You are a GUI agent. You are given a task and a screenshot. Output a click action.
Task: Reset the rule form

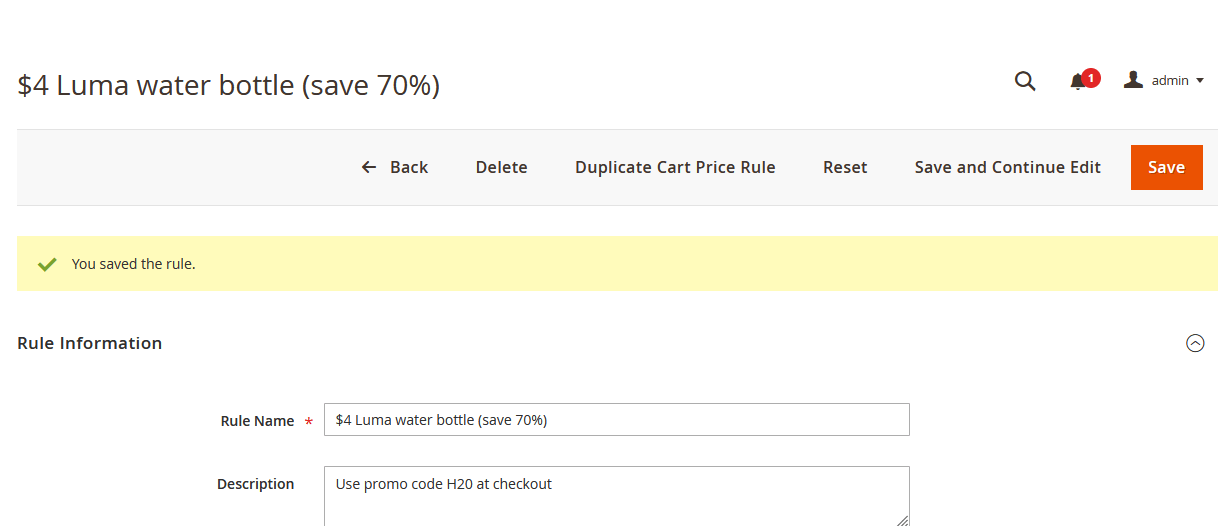845,167
